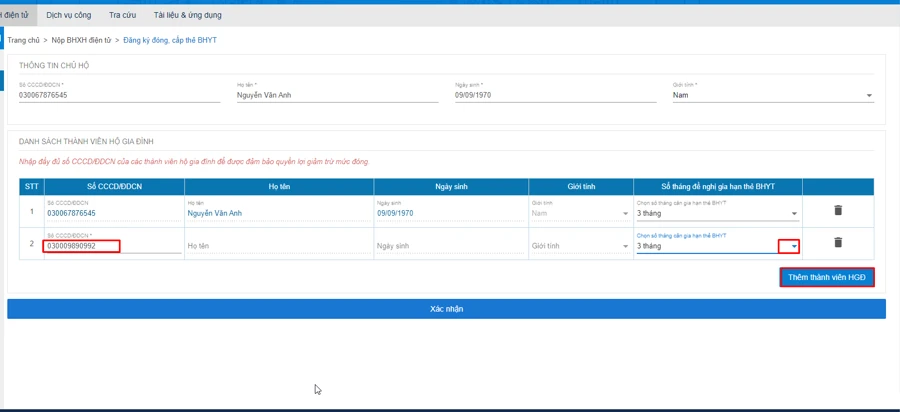The image size is (900, 412).
Task: Delete second family member row trash icon
Action: (838, 243)
